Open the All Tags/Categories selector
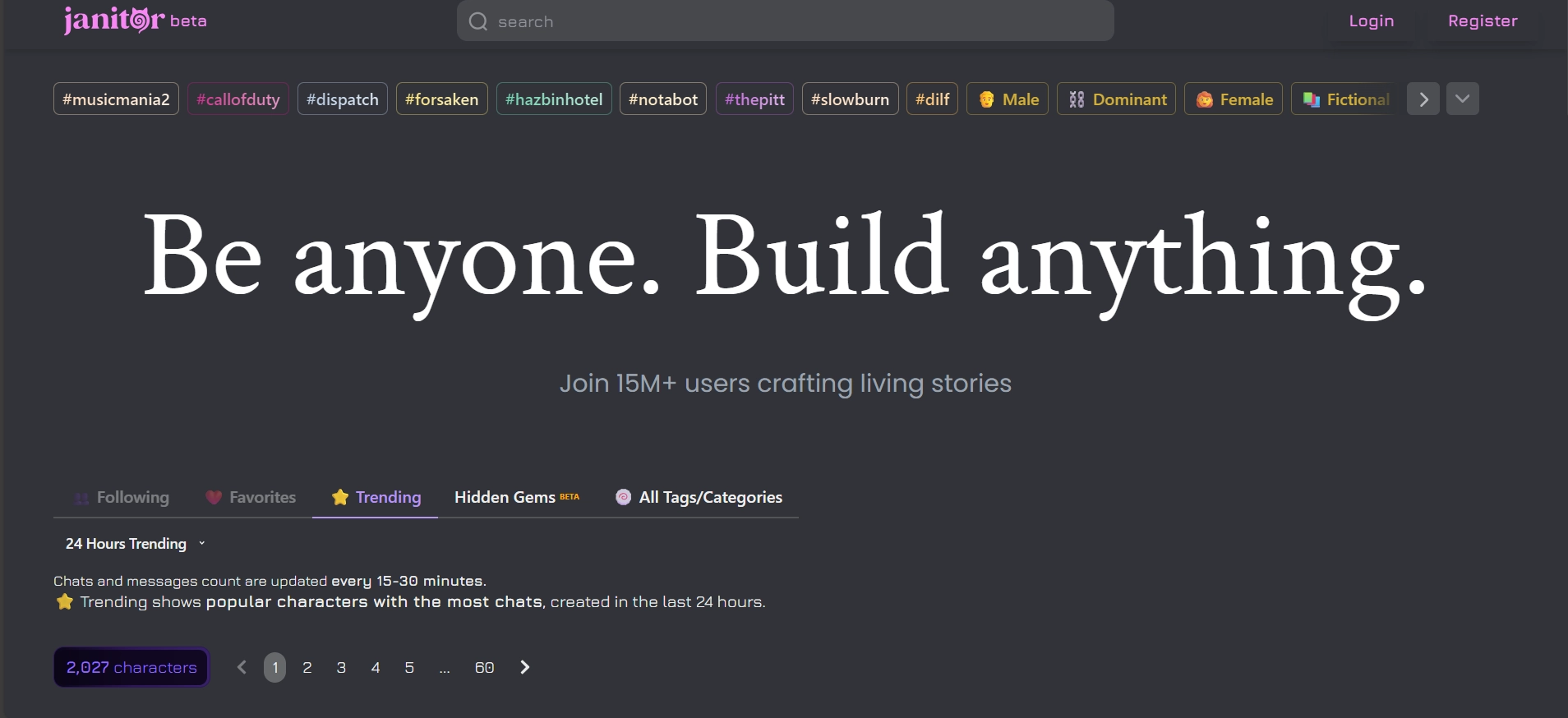This screenshot has width=1568, height=718. click(699, 497)
